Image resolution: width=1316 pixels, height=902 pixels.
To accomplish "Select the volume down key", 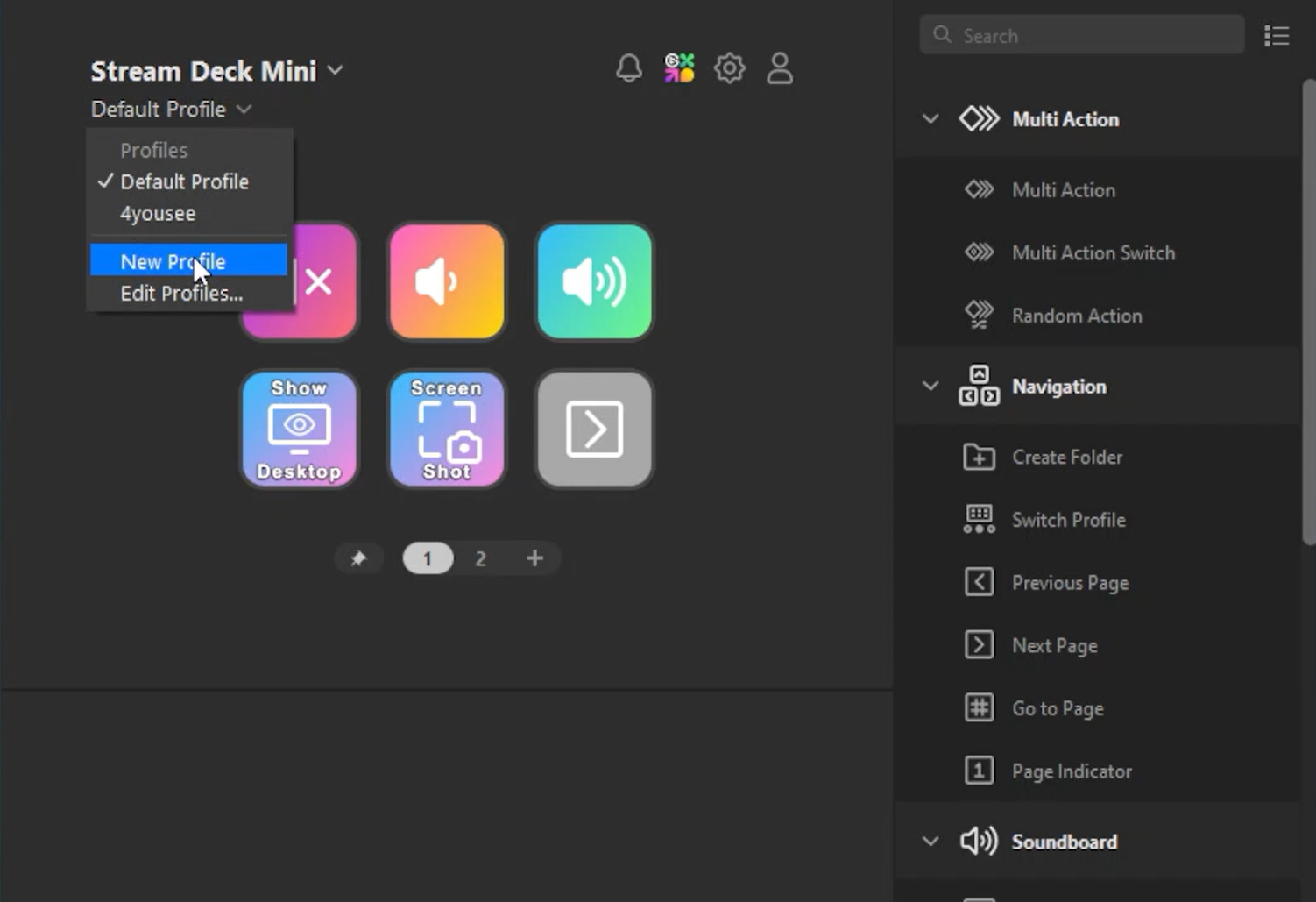I will tap(447, 281).
